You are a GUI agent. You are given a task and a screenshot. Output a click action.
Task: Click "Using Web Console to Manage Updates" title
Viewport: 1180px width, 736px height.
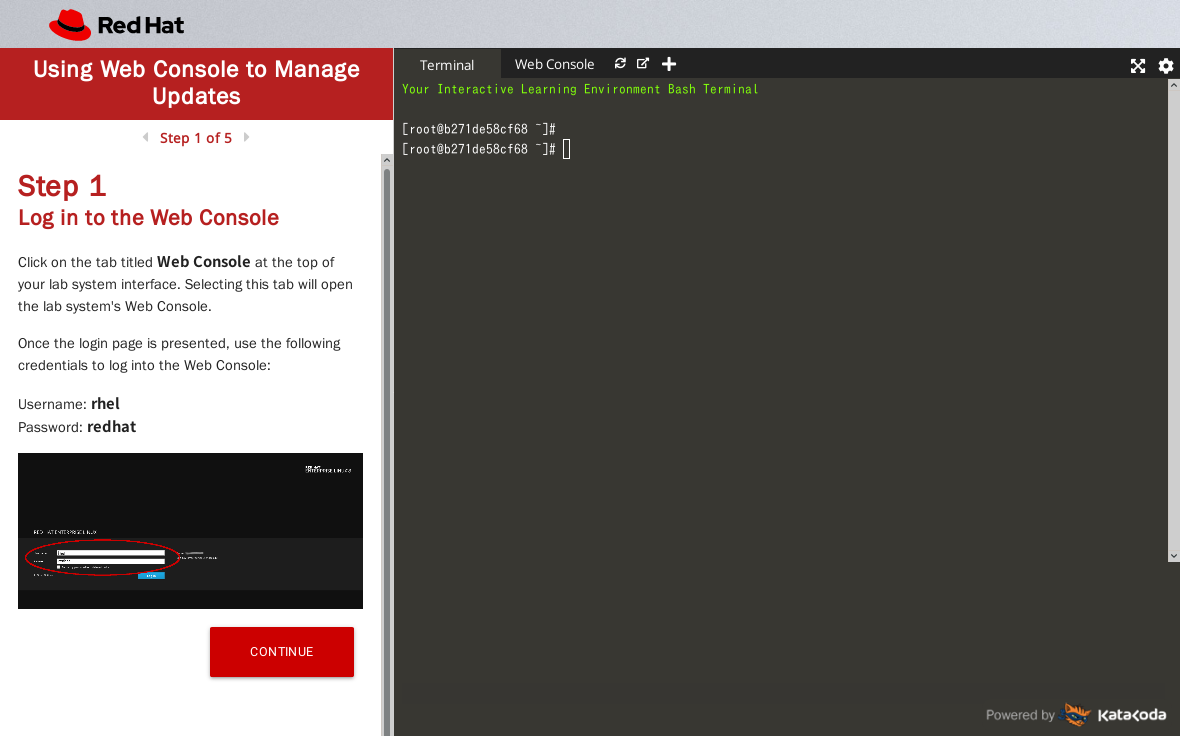click(x=196, y=83)
